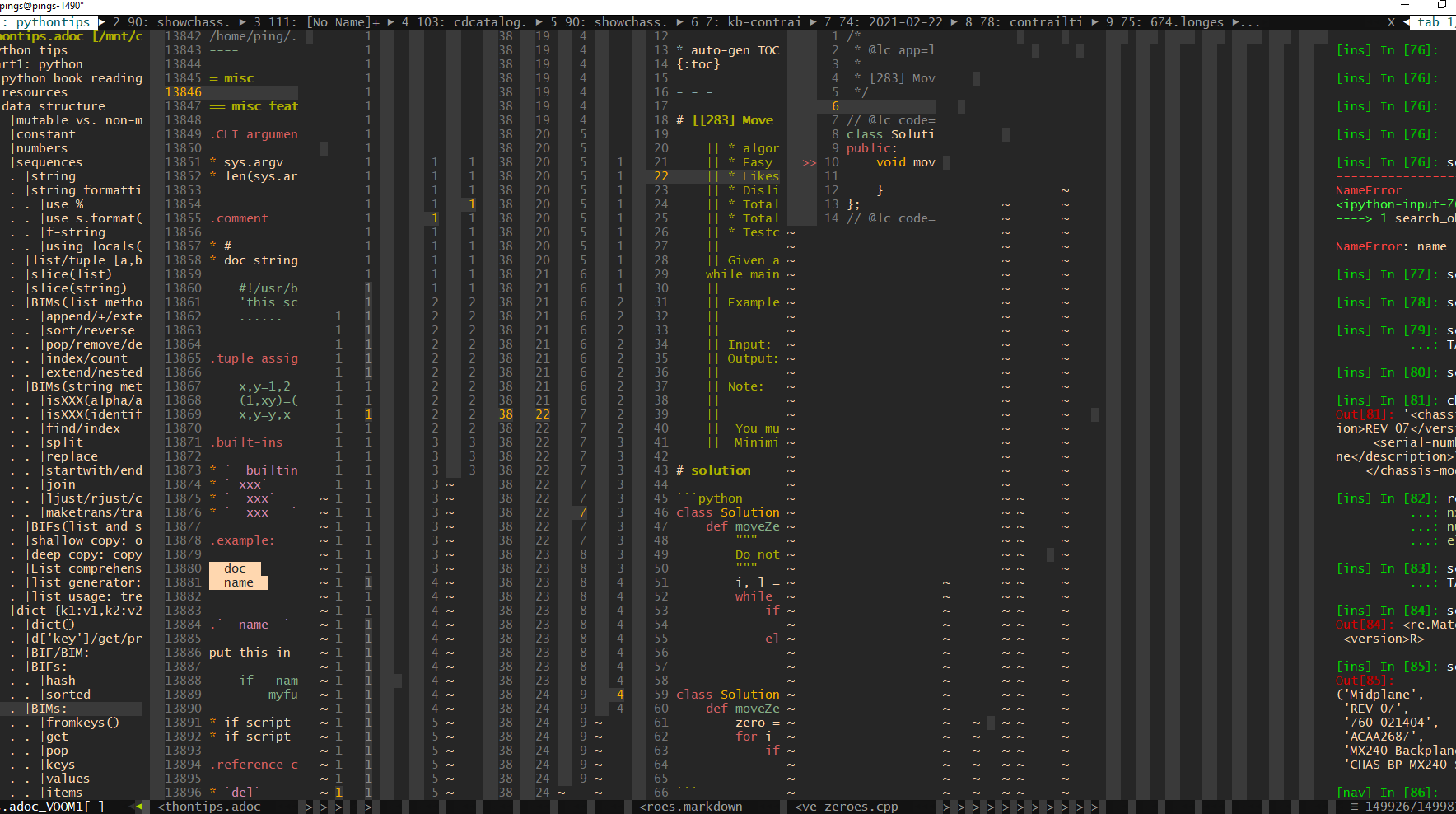Click the '= misc' heading on line 13845
The image size is (1456, 814).
point(231,78)
